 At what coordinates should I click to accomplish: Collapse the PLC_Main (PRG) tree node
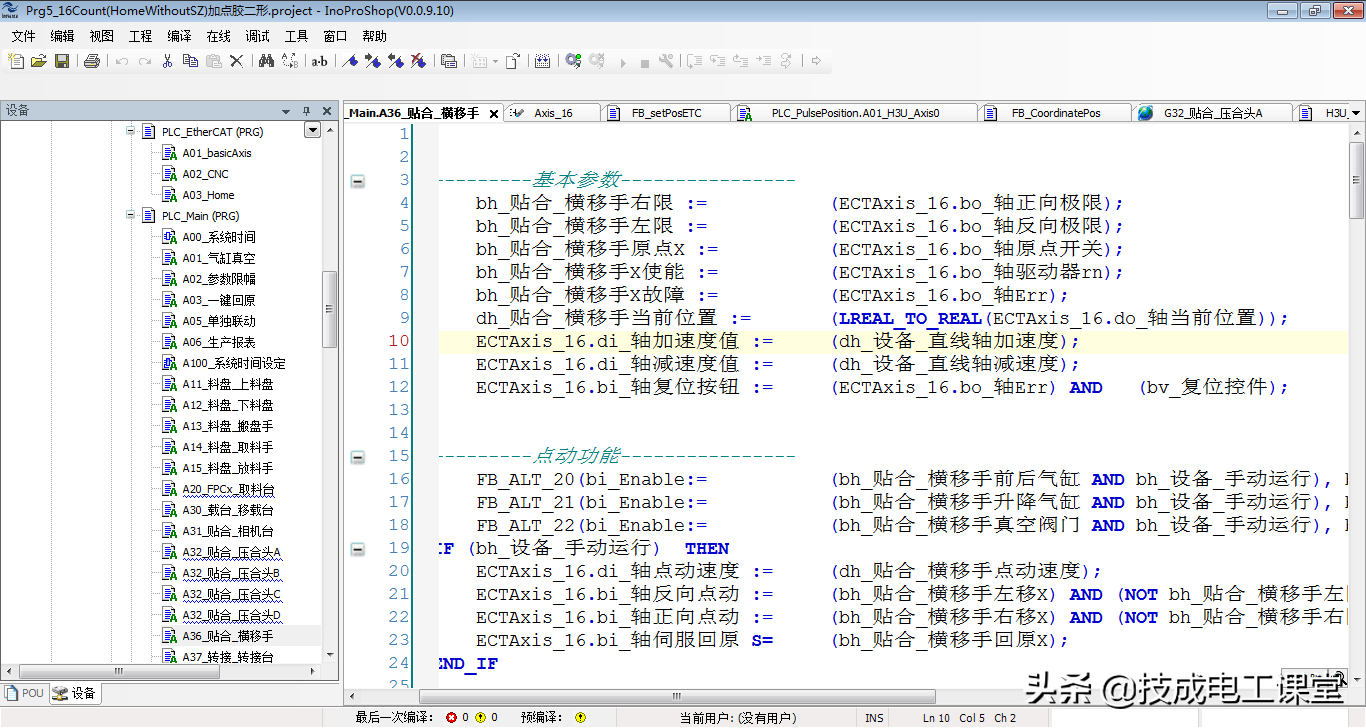pyautogui.click(x=131, y=216)
